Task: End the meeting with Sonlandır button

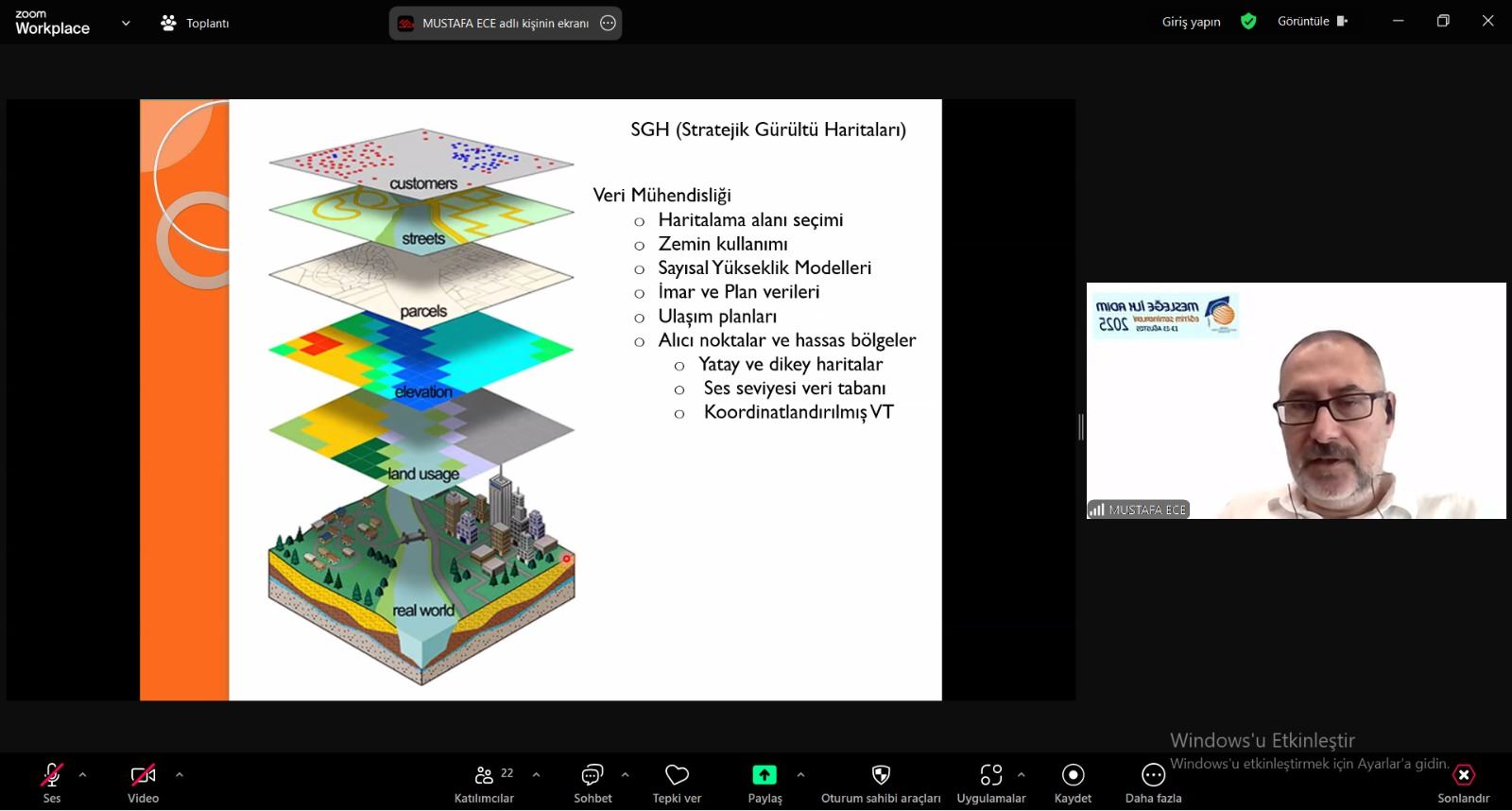Action: tap(1463, 776)
